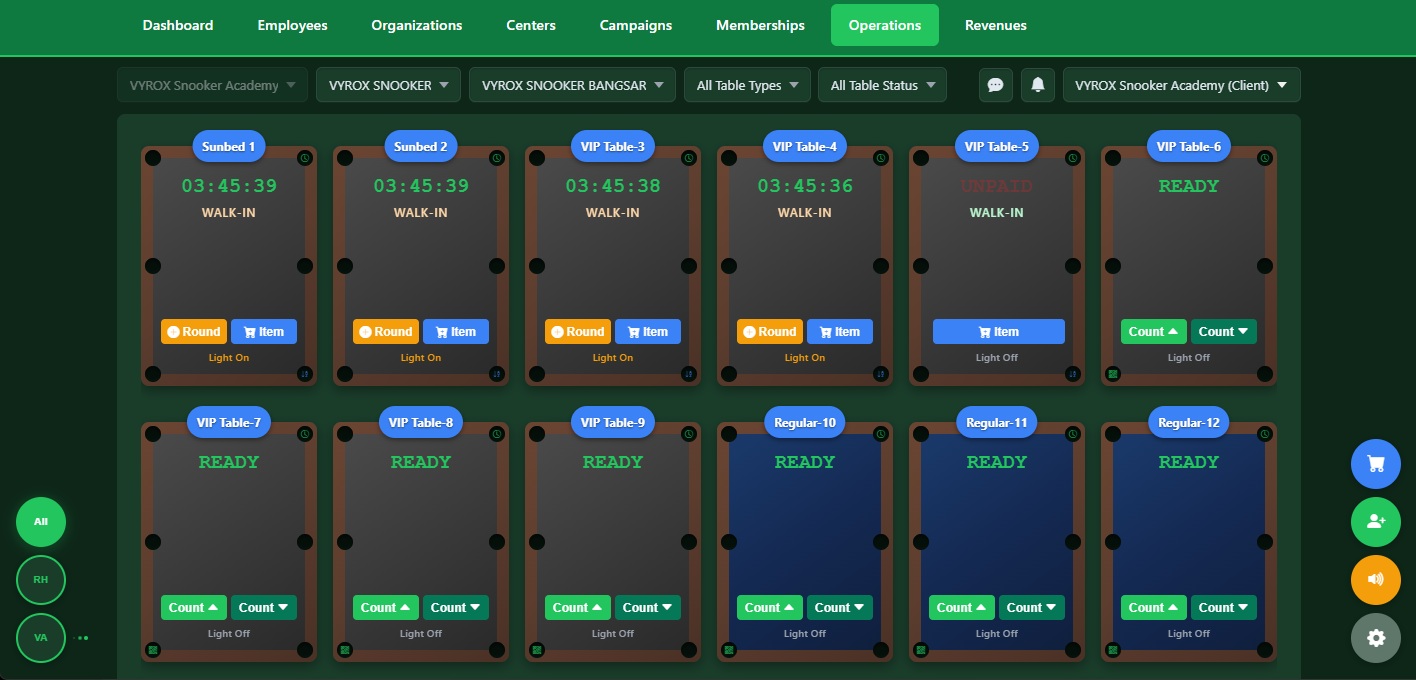This screenshot has width=1416, height=680.
Task: Open the chat messages icon
Action: click(995, 85)
